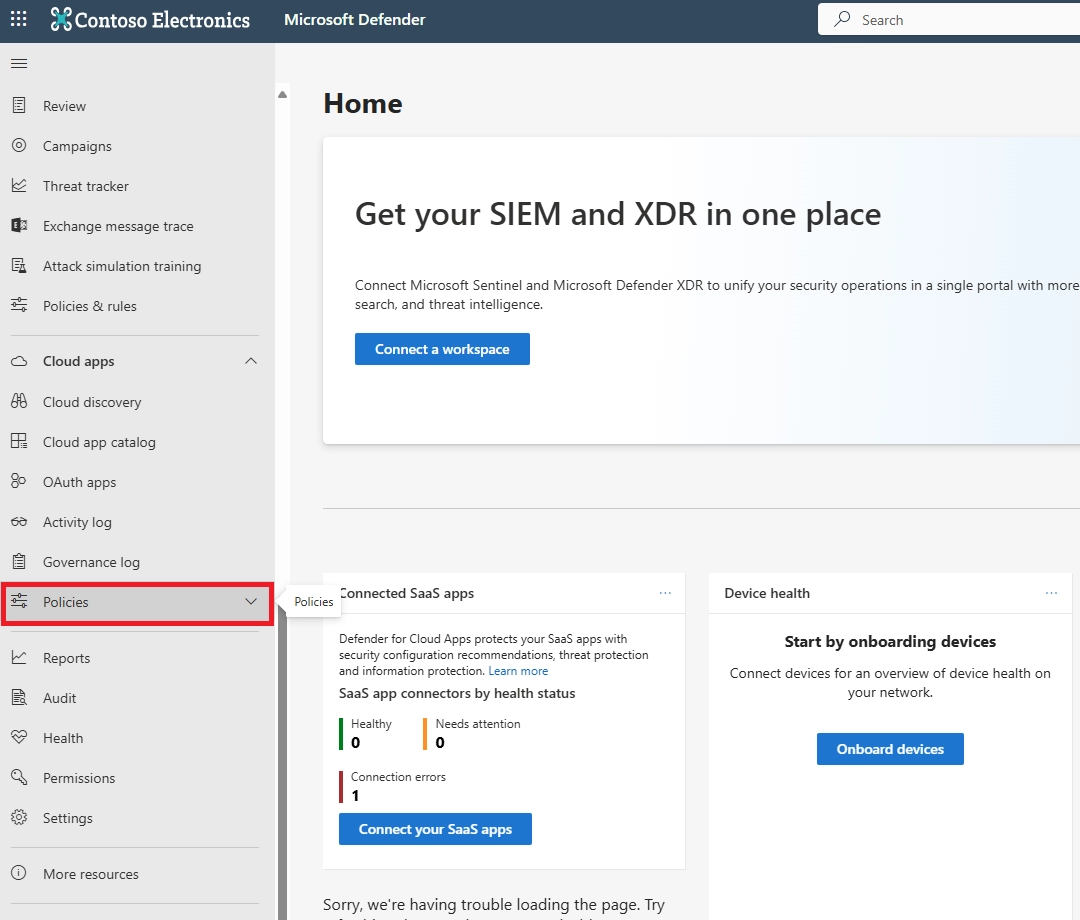1080x920 pixels.
Task: Click the Review sidebar icon
Action: coord(19,105)
